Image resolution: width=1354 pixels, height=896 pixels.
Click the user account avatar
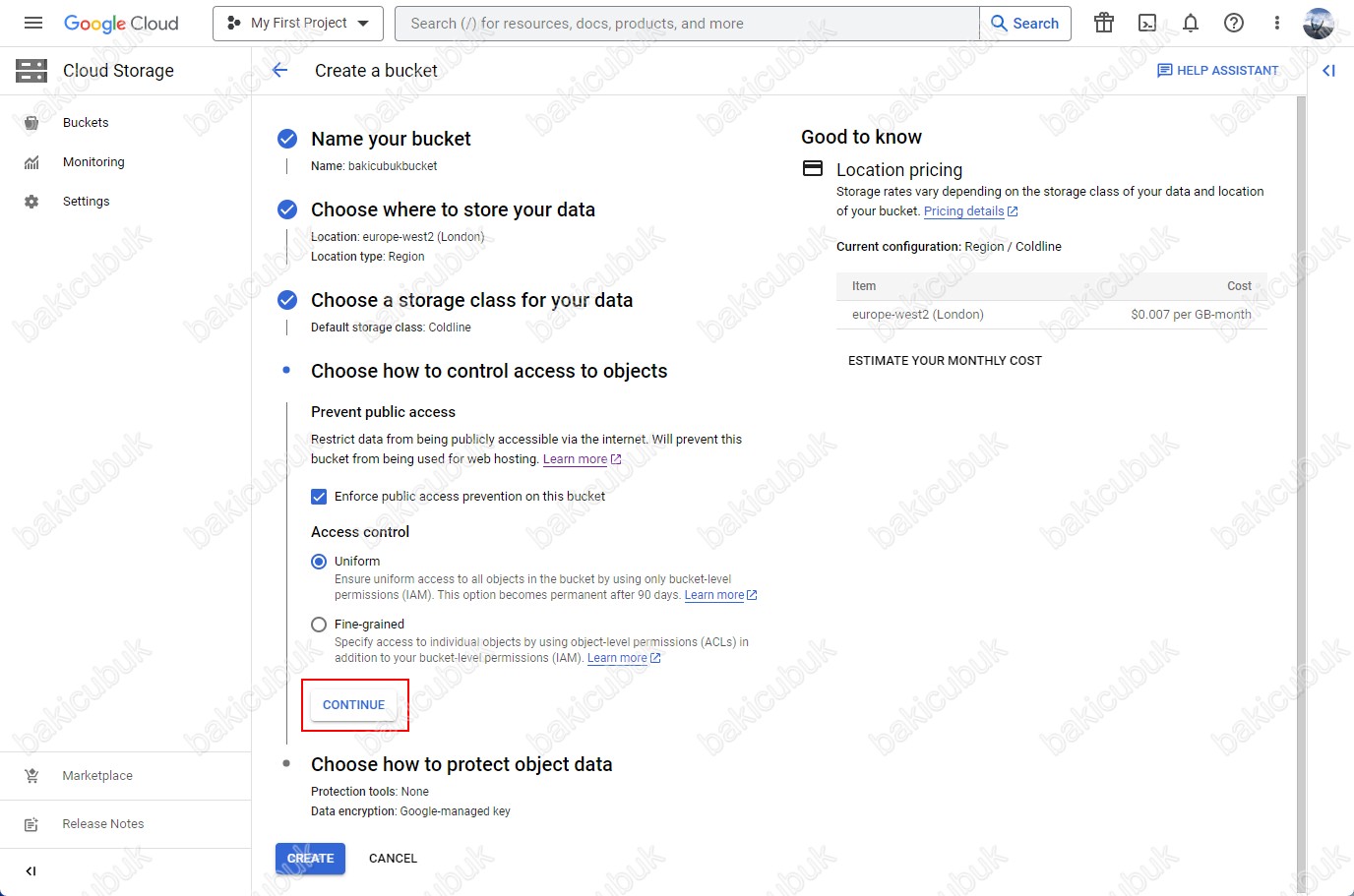[x=1319, y=23]
